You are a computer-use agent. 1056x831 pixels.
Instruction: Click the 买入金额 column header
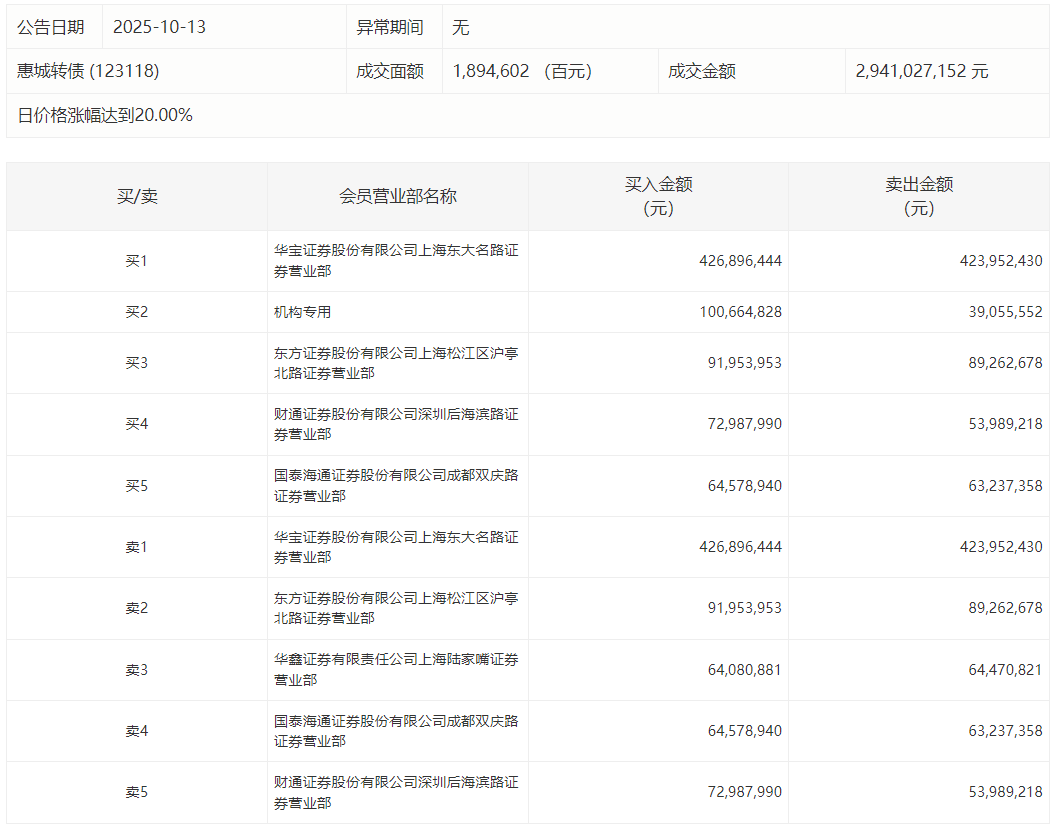click(x=658, y=196)
